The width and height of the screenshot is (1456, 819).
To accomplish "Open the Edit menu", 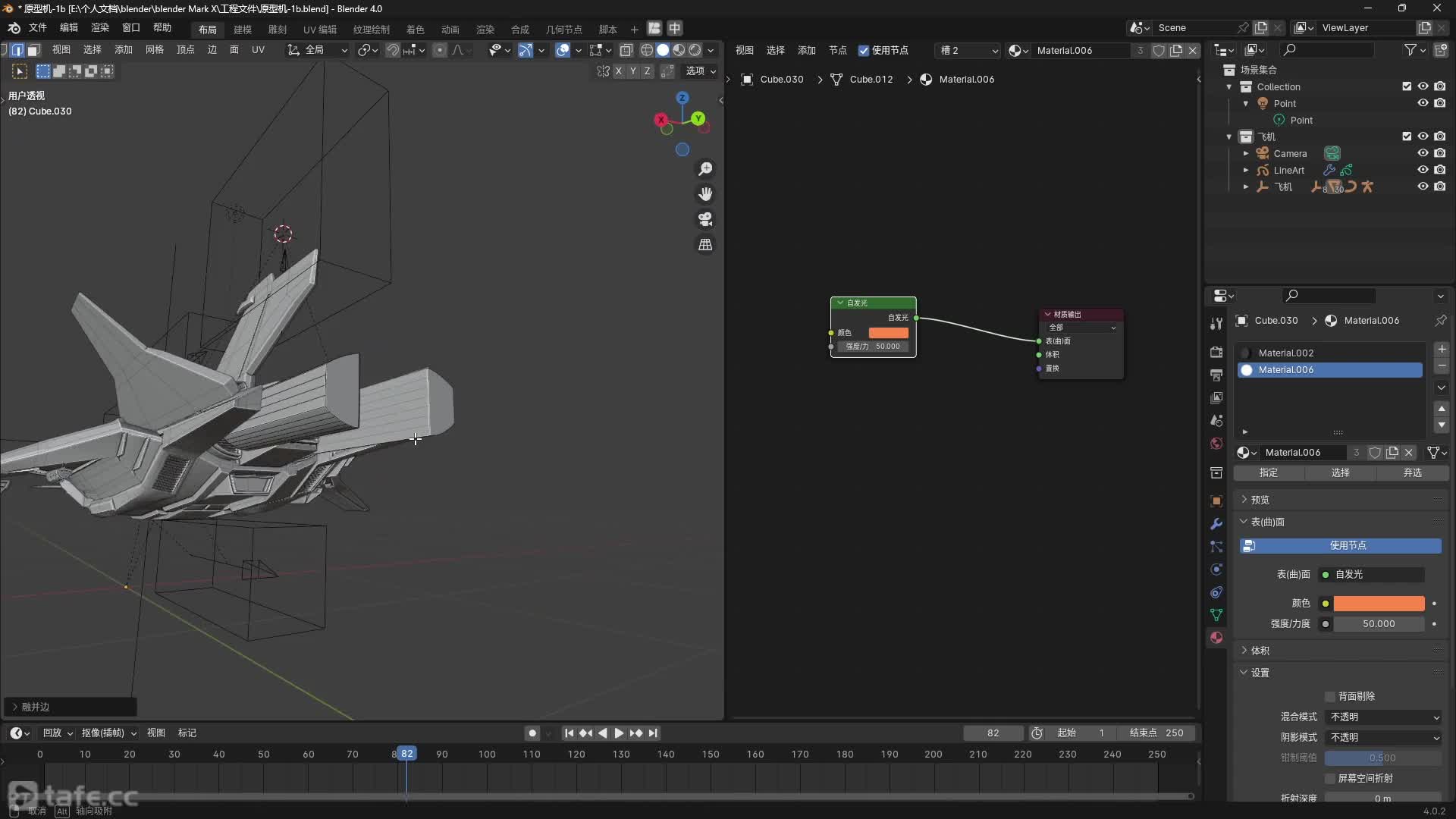I will click(69, 28).
